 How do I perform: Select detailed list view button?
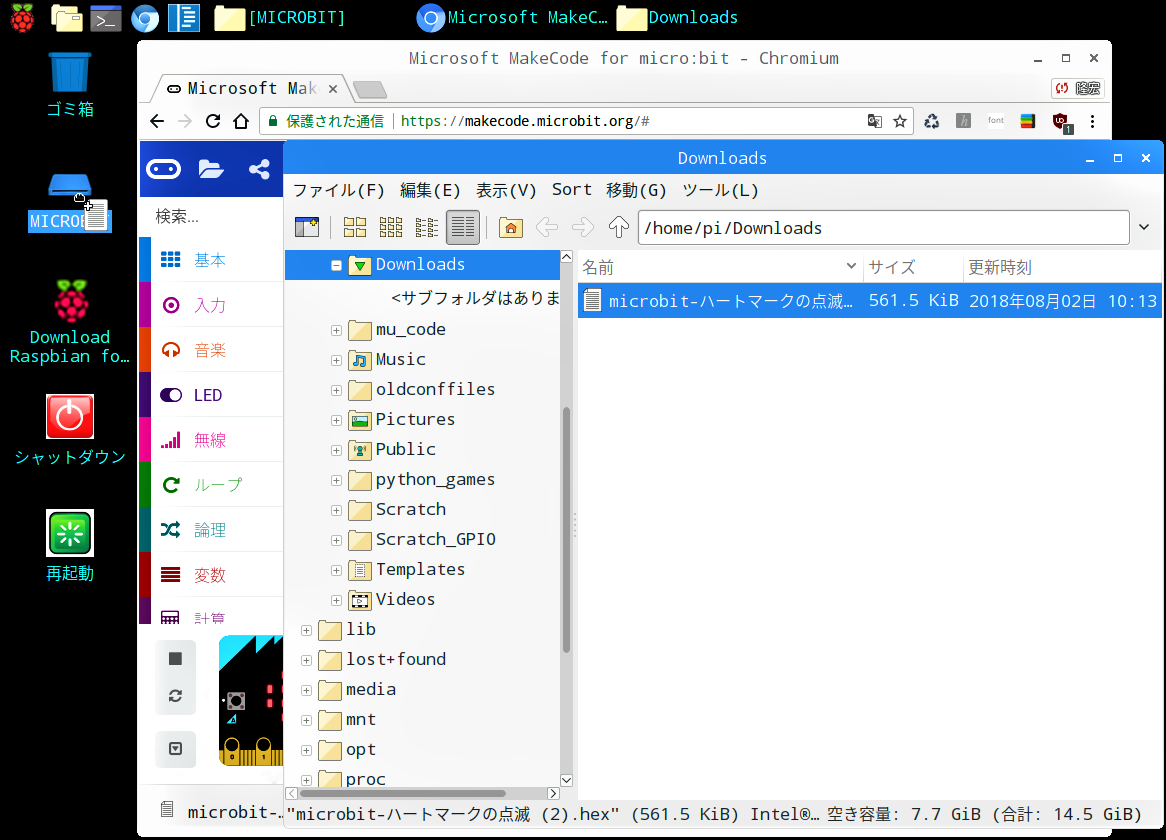click(463, 227)
